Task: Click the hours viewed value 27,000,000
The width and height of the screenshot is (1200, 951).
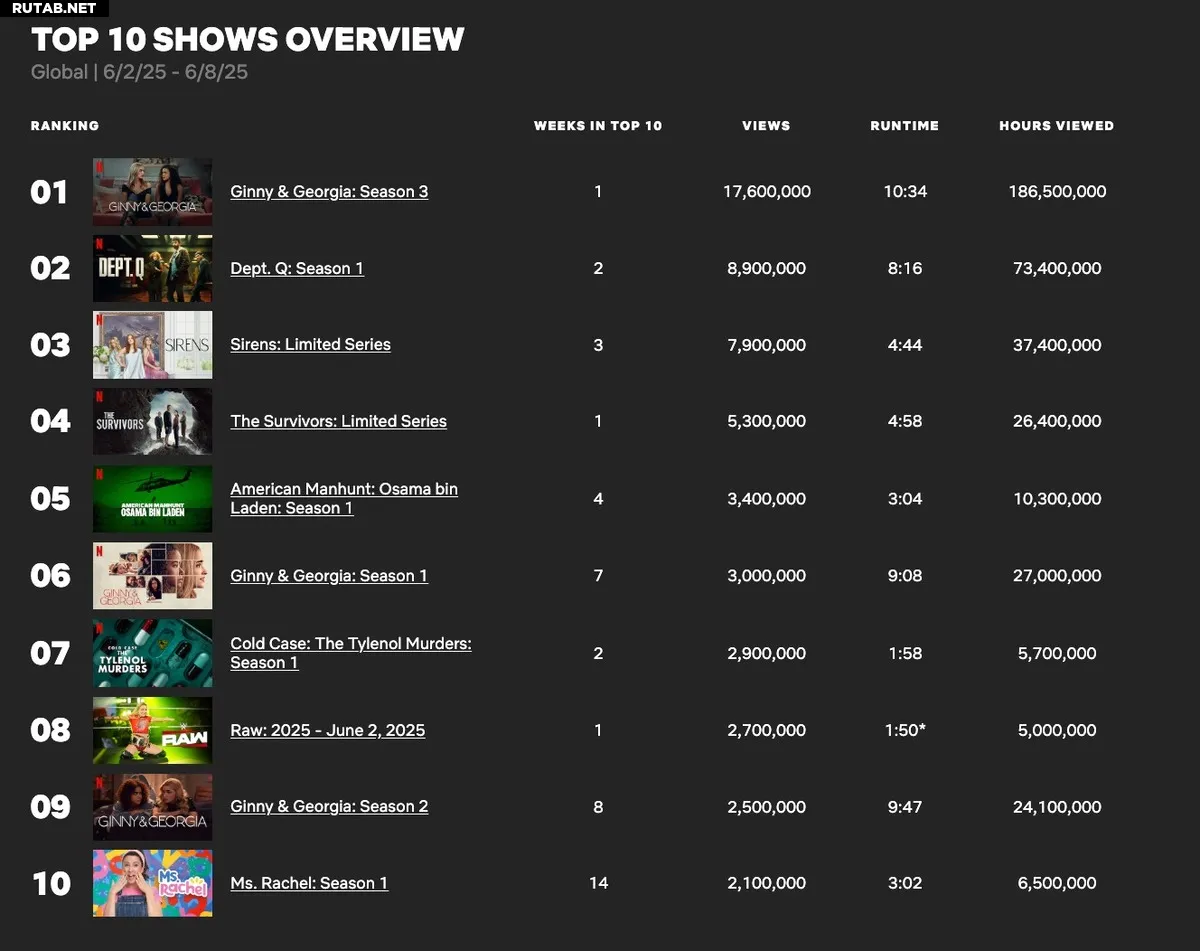Action: pos(1057,575)
